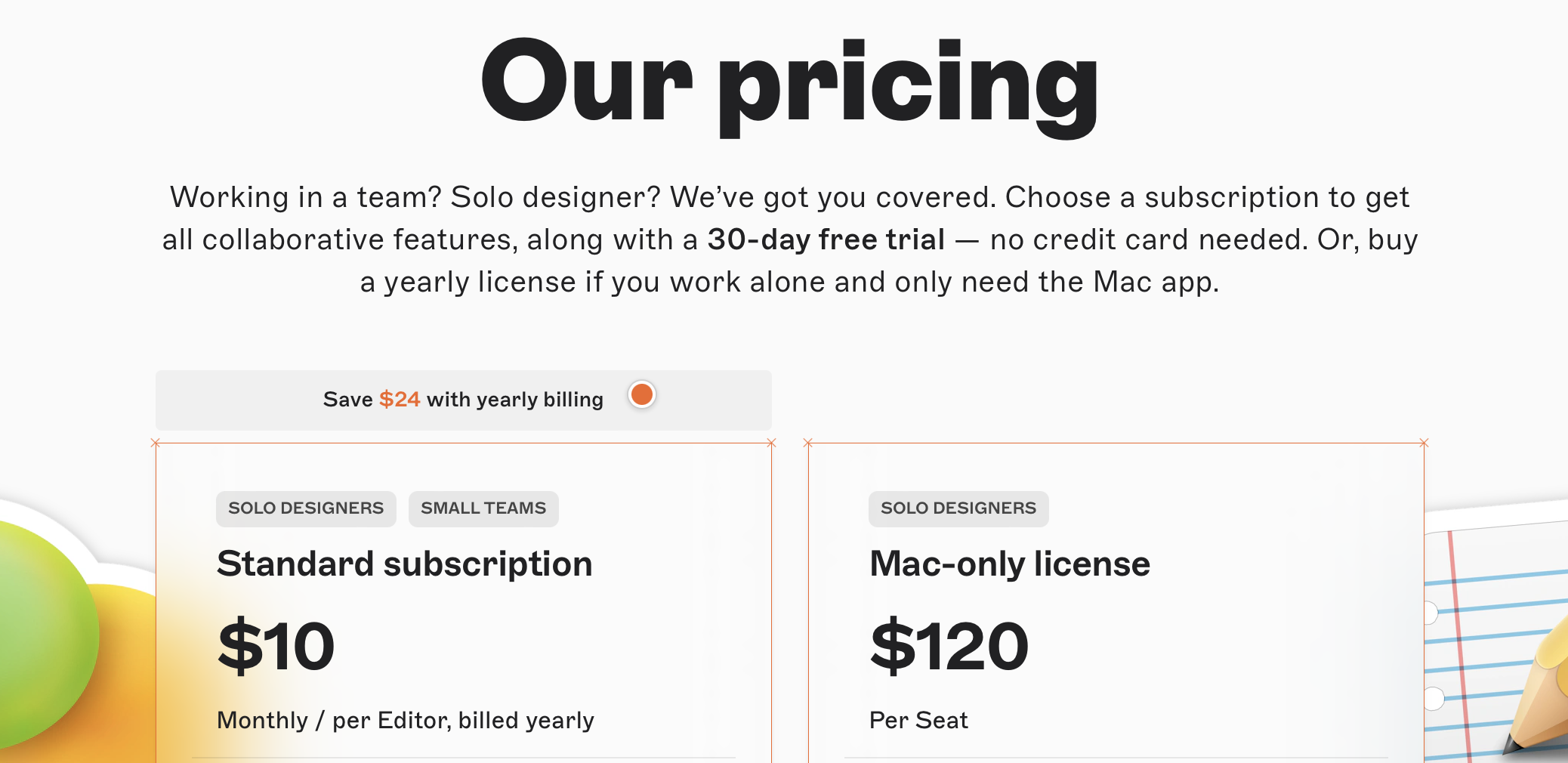
Task: Select SOLO DESIGNERS tag on Mac-only license card
Action: pyautogui.click(x=958, y=508)
